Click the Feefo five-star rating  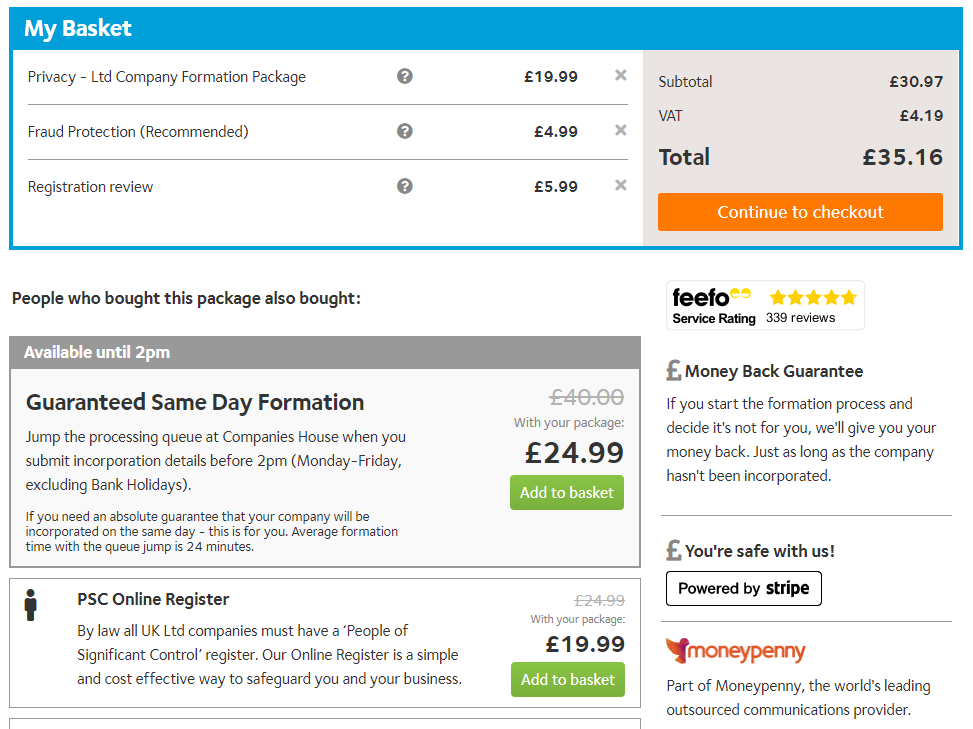[813, 297]
